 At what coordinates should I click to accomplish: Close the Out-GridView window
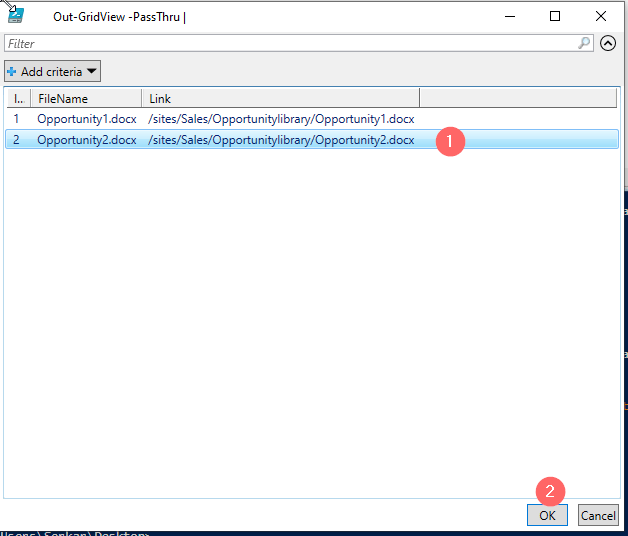tap(601, 16)
